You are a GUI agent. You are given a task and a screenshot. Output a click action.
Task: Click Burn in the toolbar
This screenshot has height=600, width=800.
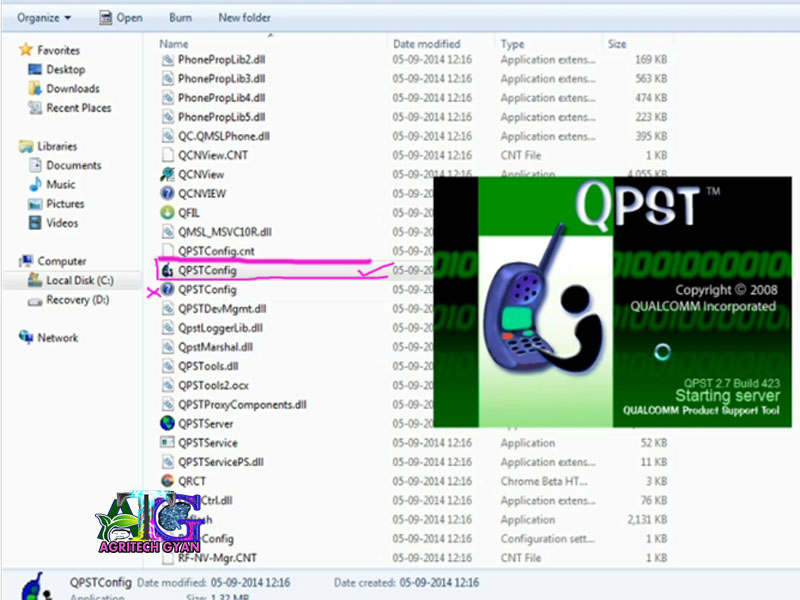point(181,18)
